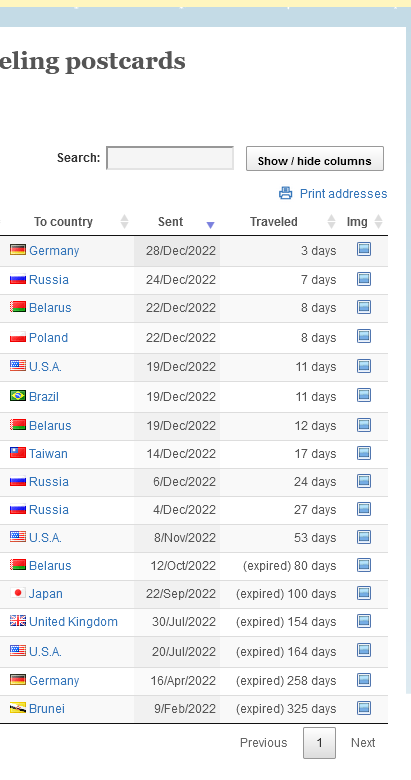Viewport: 411px width, 780px height.
Task: Open image icon for Brazil postcard row
Action: [364, 395]
